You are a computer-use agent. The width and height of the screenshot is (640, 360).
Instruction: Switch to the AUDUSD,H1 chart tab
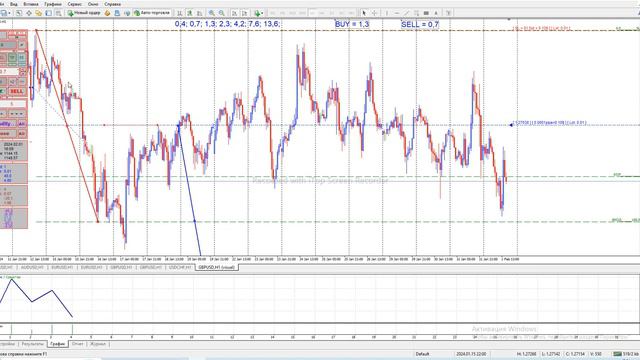[32, 267]
